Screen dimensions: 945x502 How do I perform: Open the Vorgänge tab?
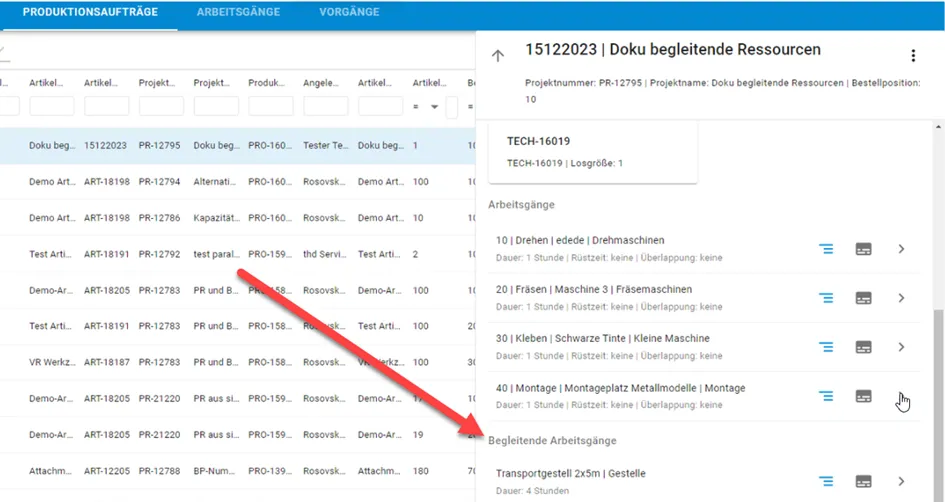tap(349, 12)
